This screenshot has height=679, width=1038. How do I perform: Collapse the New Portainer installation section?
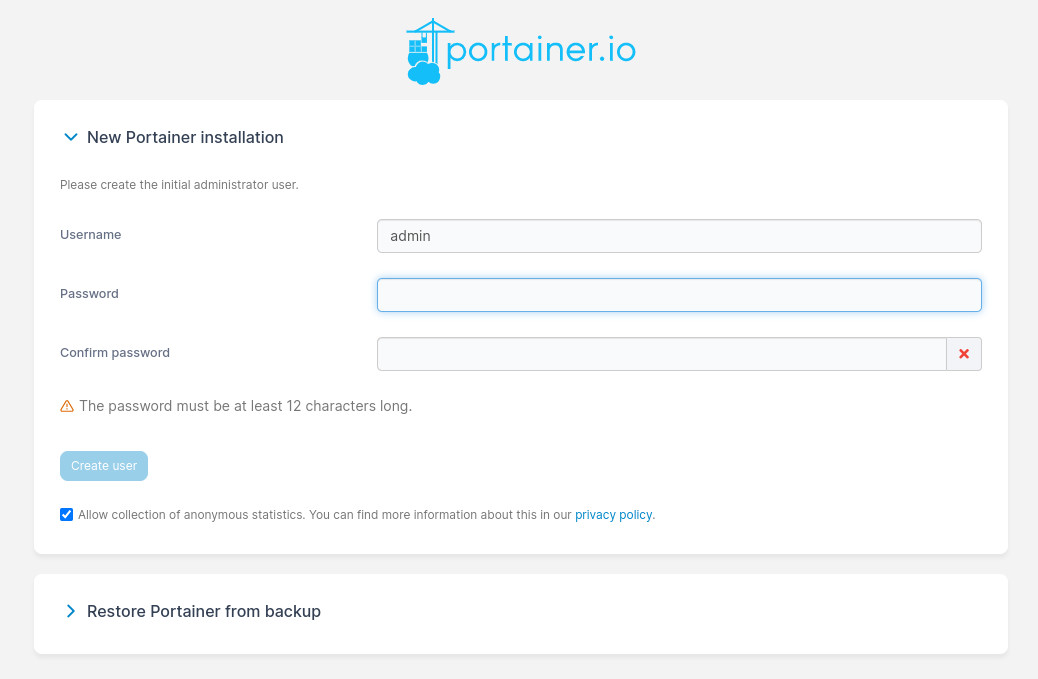click(70, 137)
